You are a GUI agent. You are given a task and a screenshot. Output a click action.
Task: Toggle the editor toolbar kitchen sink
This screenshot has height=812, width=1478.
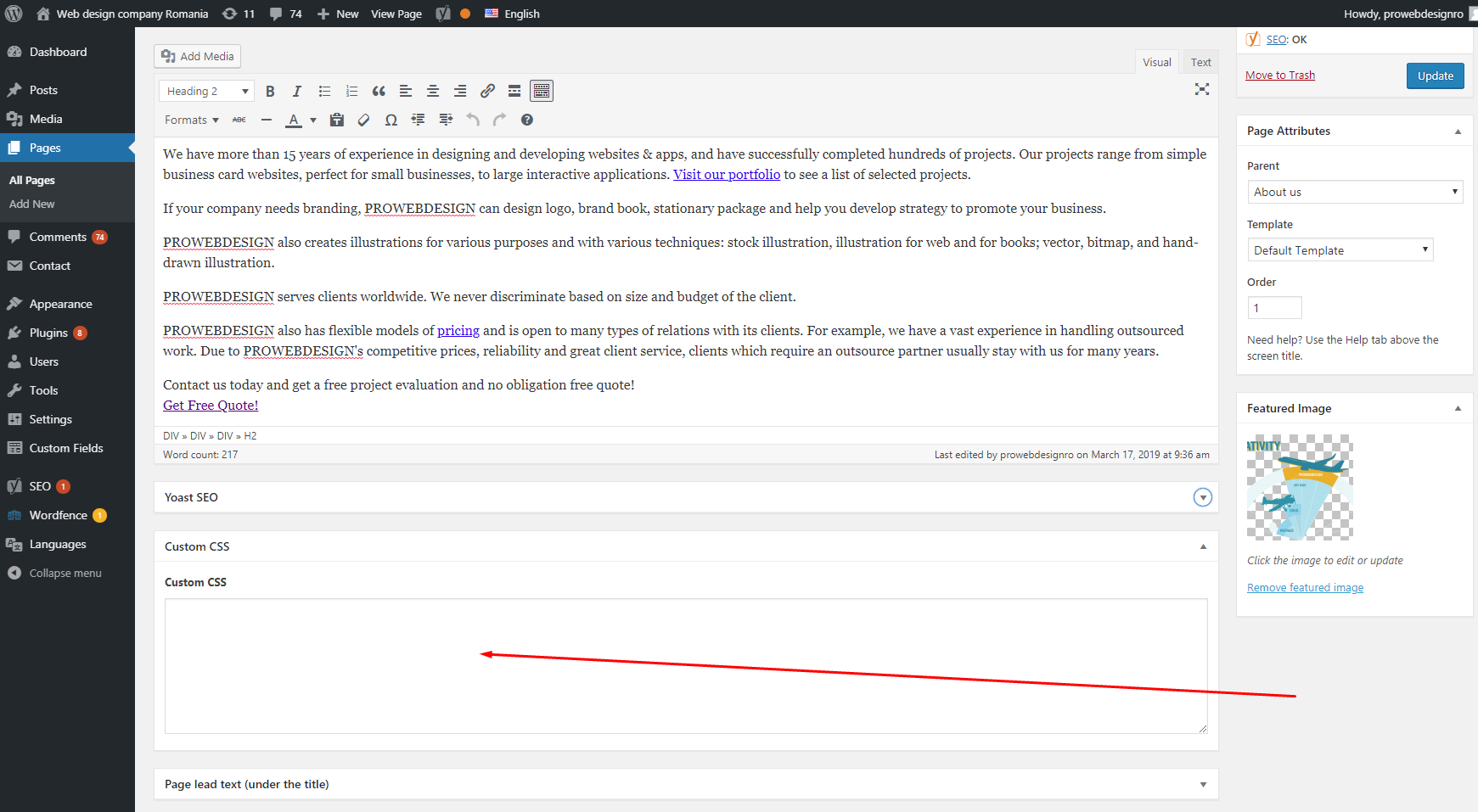542,91
